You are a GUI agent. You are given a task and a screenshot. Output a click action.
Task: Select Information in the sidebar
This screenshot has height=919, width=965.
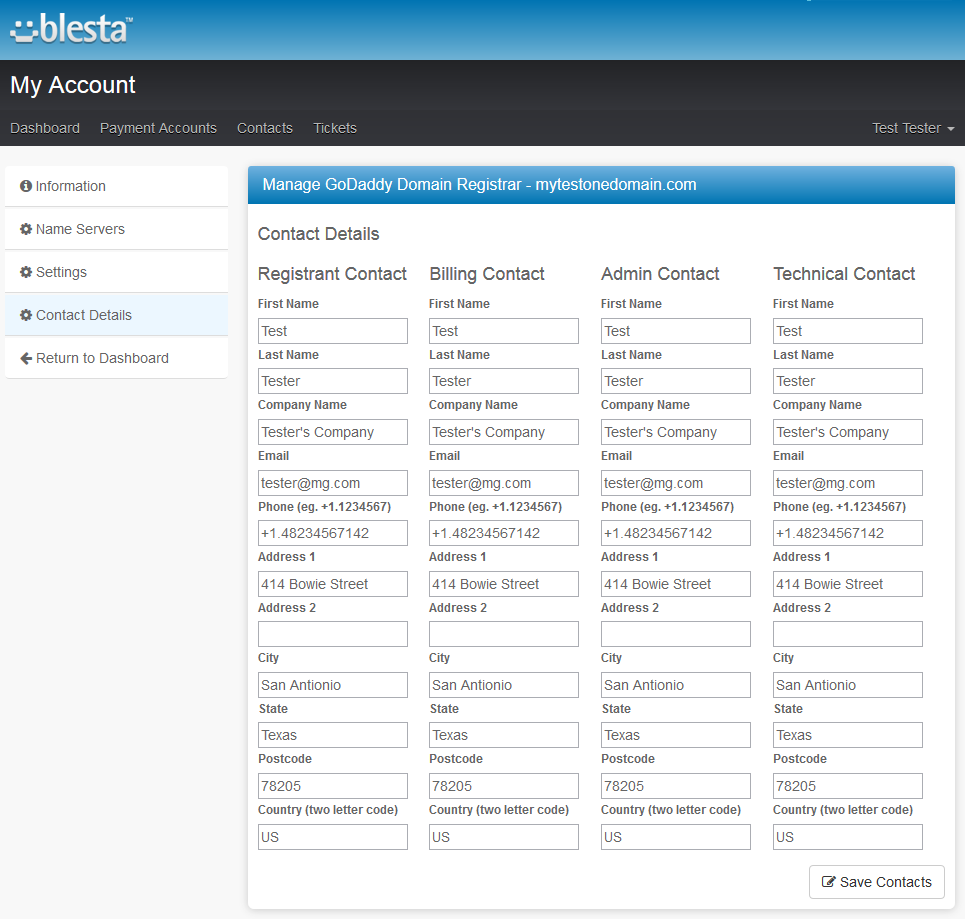[116, 186]
